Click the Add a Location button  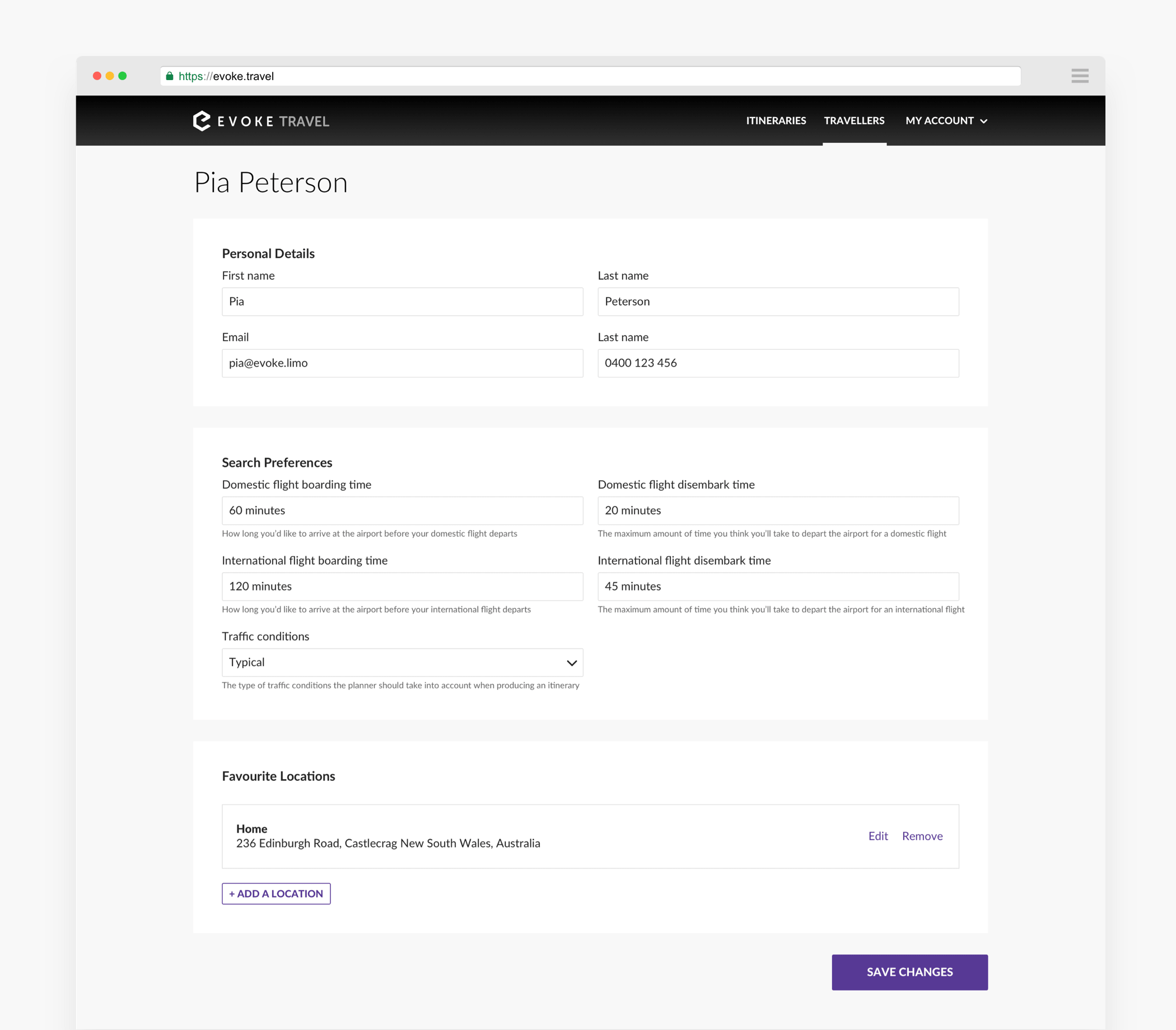[276, 893]
